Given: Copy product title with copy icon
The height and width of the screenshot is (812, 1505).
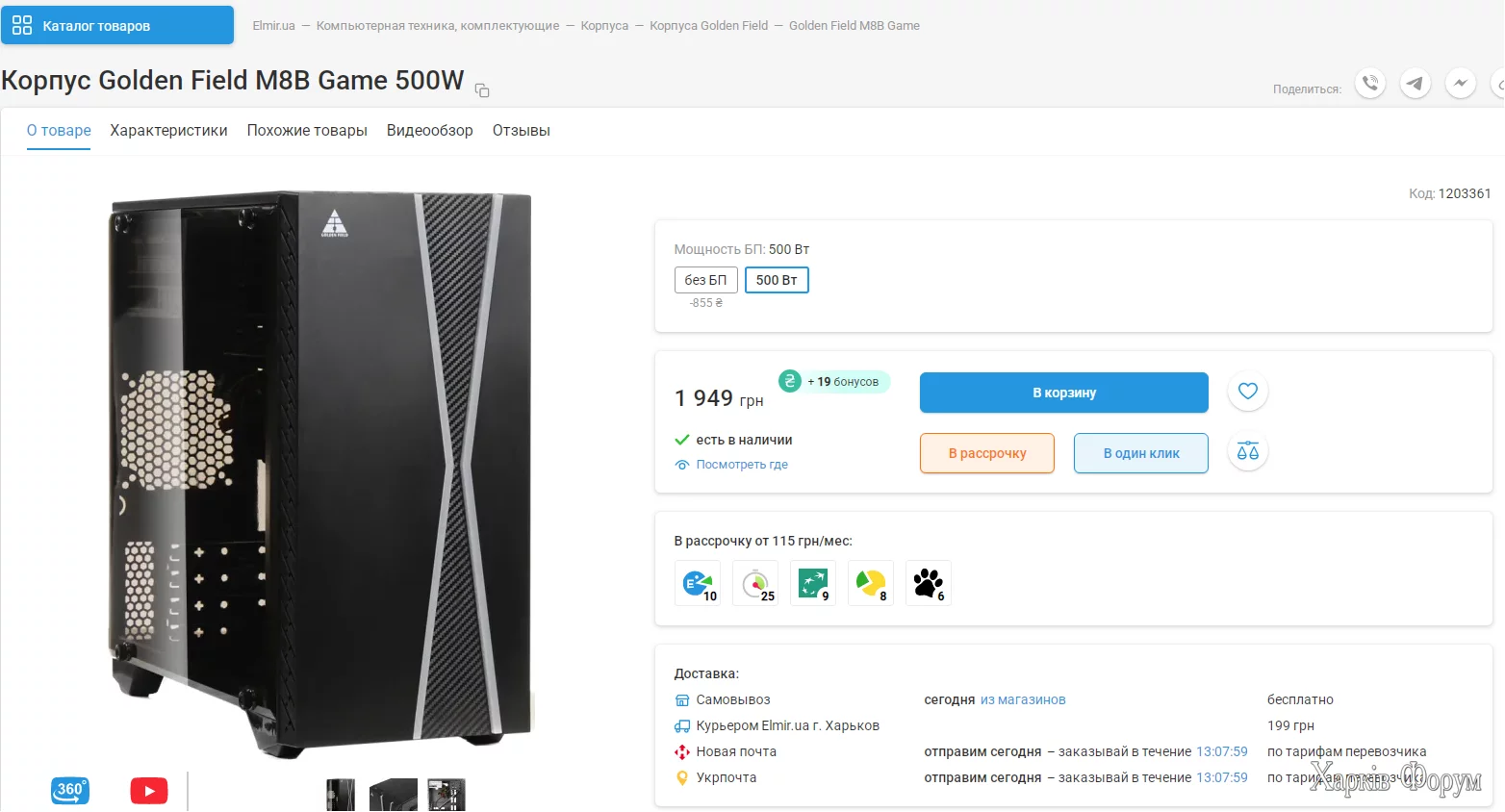Looking at the screenshot, I should click(x=482, y=90).
